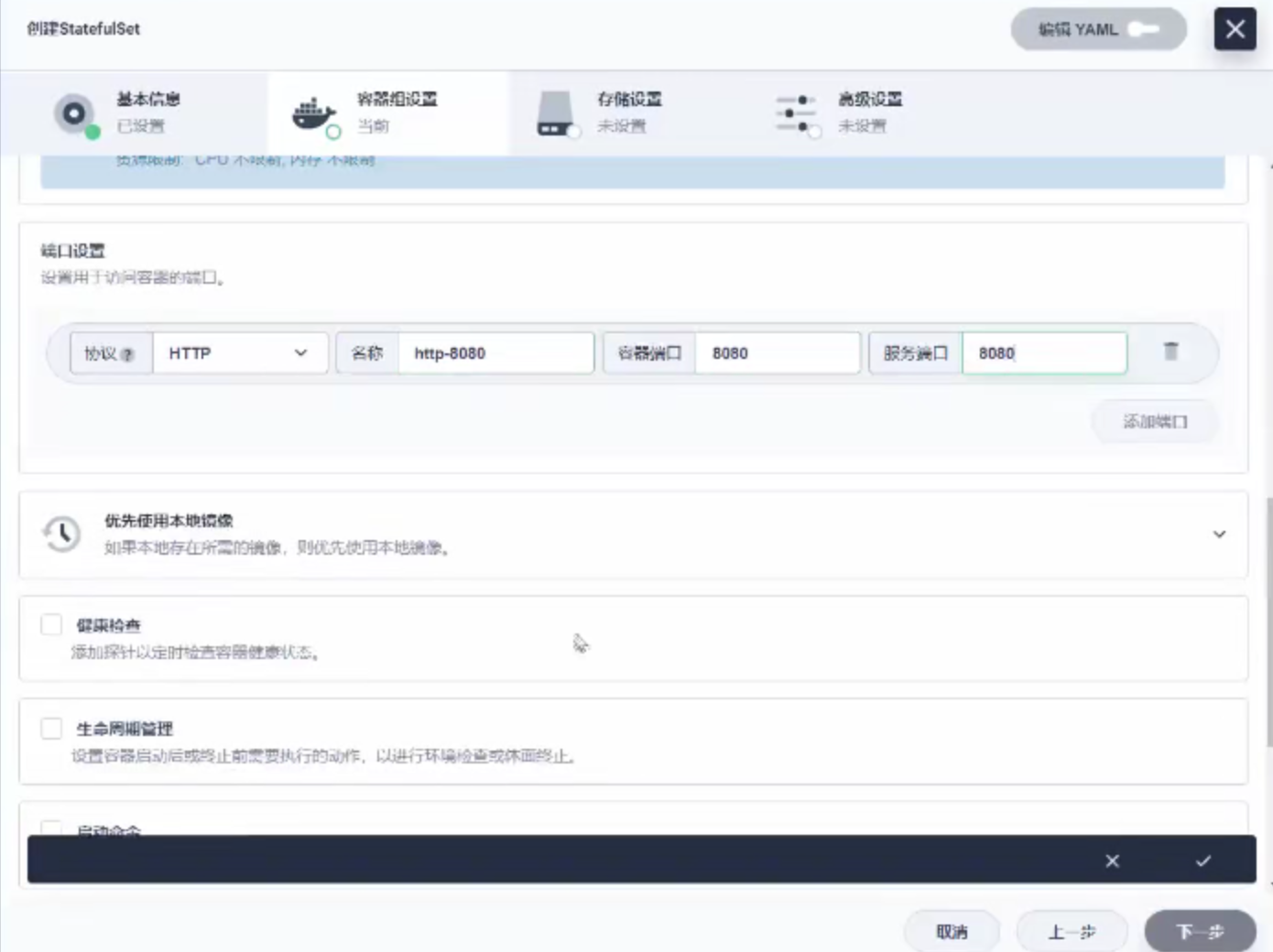Click the 下一步 button
Image resolution: width=1273 pixels, height=952 pixels.
click(x=1200, y=931)
